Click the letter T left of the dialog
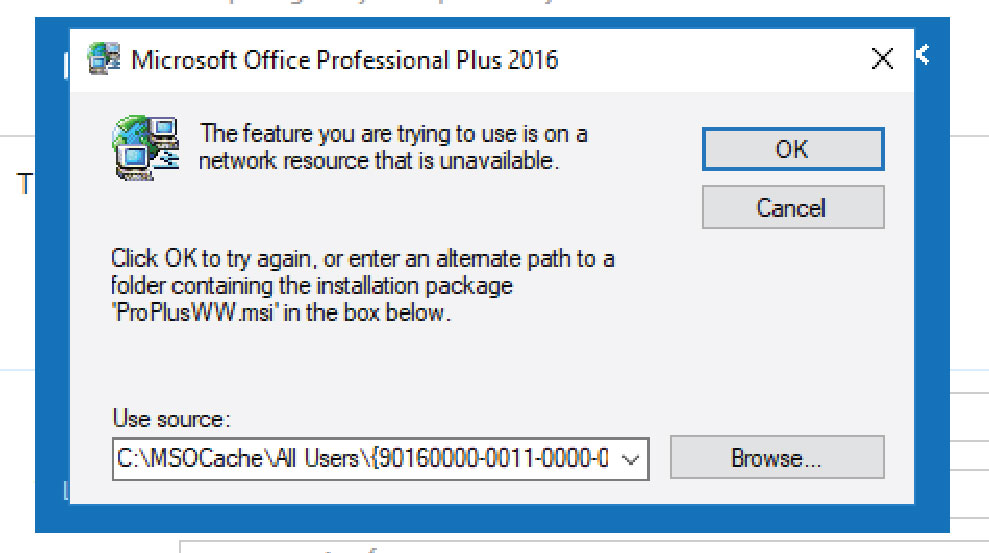This screenshot has width=989, height=553. pyautogui.click(x=24, y=184)
